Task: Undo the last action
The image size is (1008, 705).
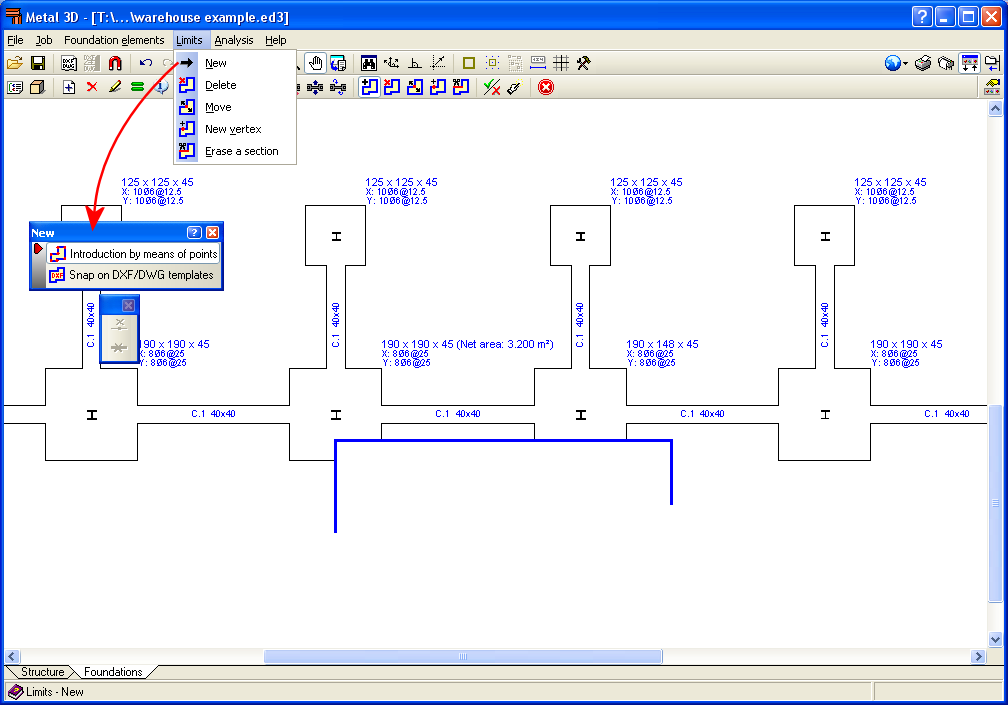Action: [x=146, y=63]
